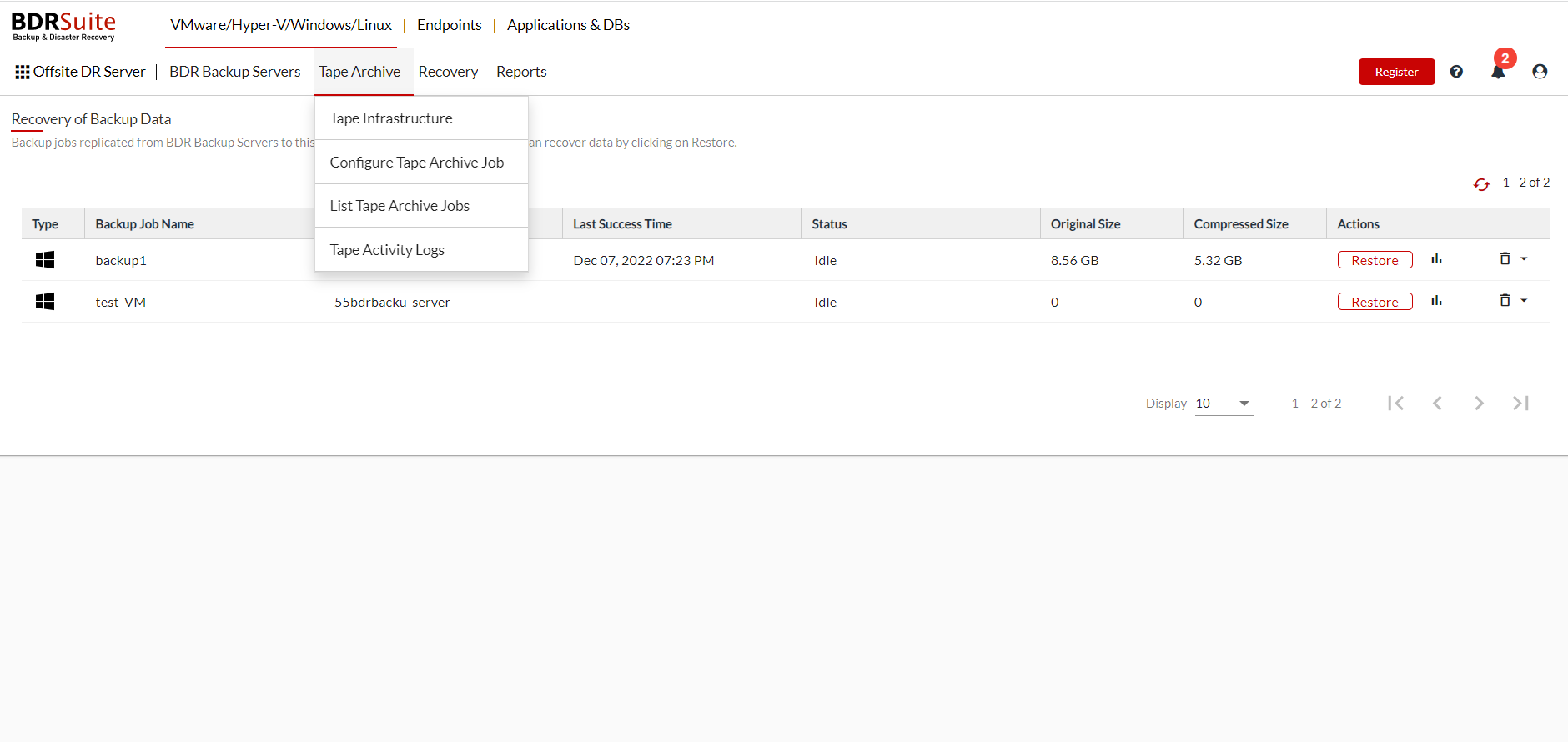View the report chart icon for test_VM

click(x=1436, y=301)
